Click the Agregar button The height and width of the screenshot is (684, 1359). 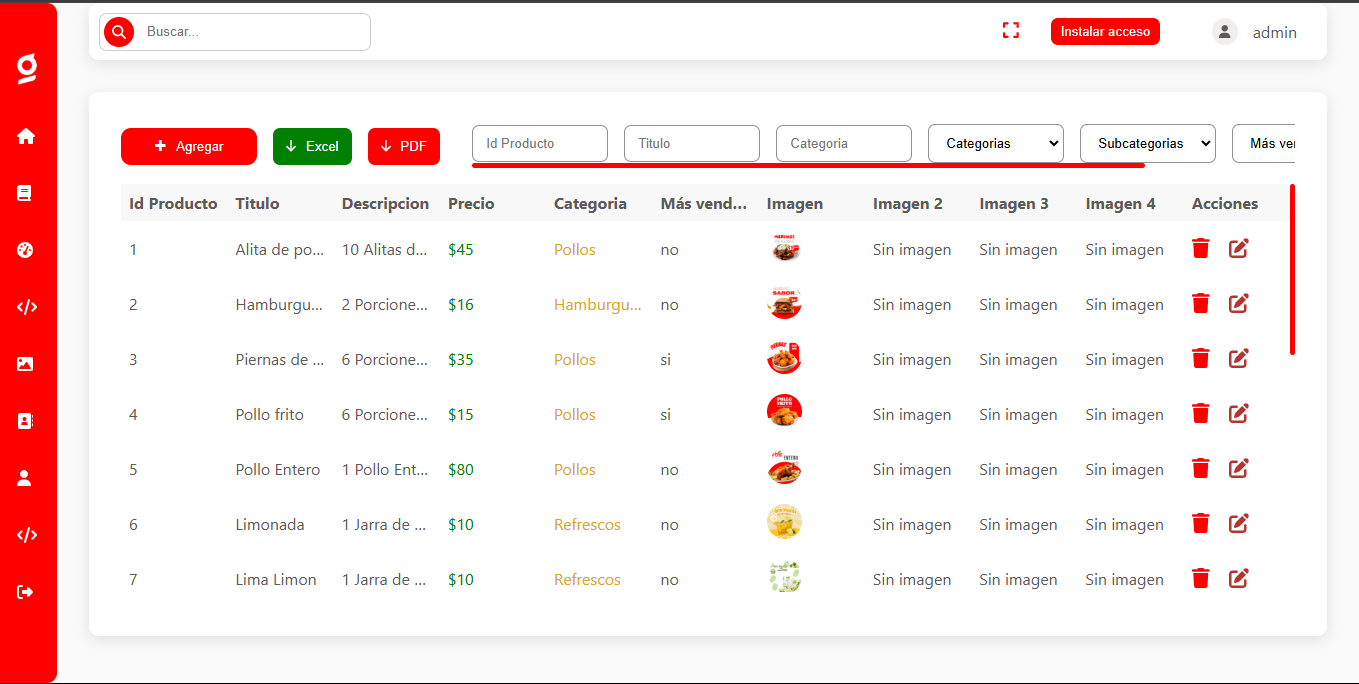(189, 146)
